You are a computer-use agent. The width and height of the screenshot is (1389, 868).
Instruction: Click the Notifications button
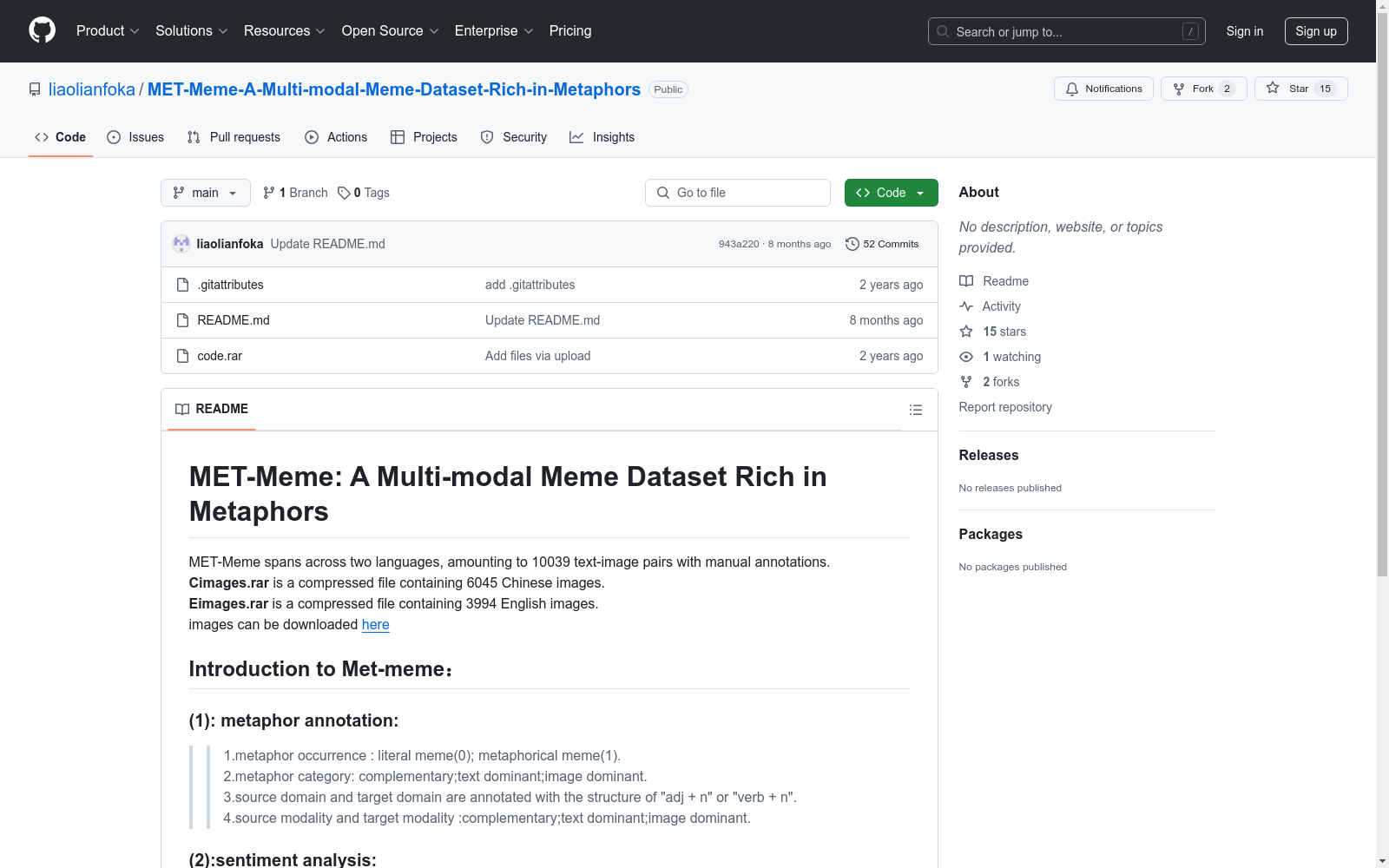click(1103, 89)
